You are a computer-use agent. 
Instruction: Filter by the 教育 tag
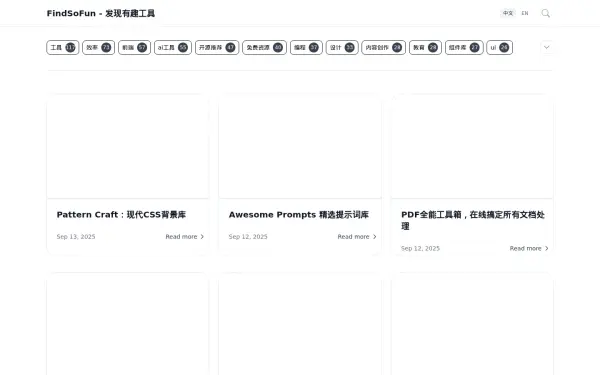point(426,47)
